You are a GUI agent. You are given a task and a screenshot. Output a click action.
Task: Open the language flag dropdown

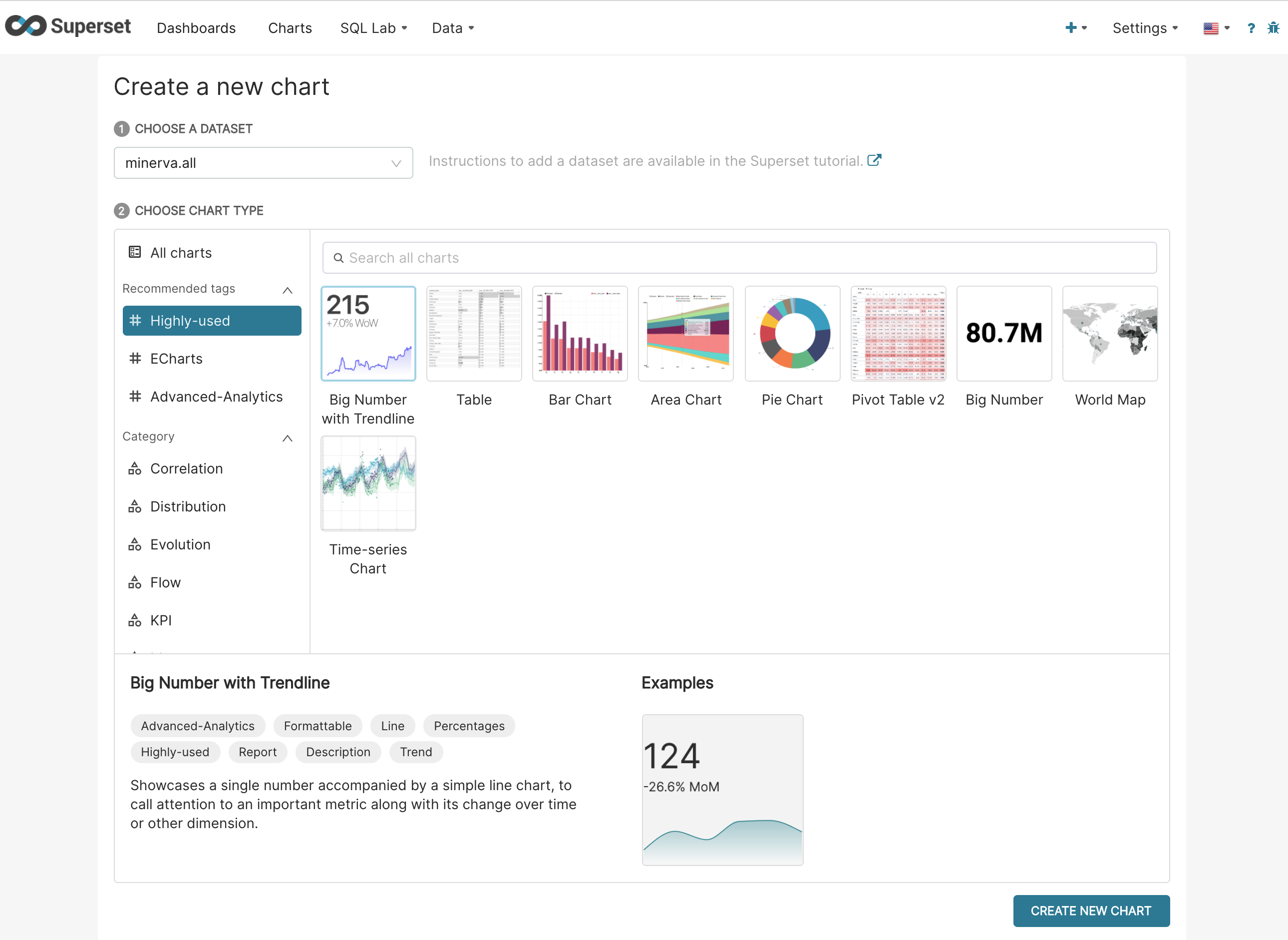[x=1216, y=28]
